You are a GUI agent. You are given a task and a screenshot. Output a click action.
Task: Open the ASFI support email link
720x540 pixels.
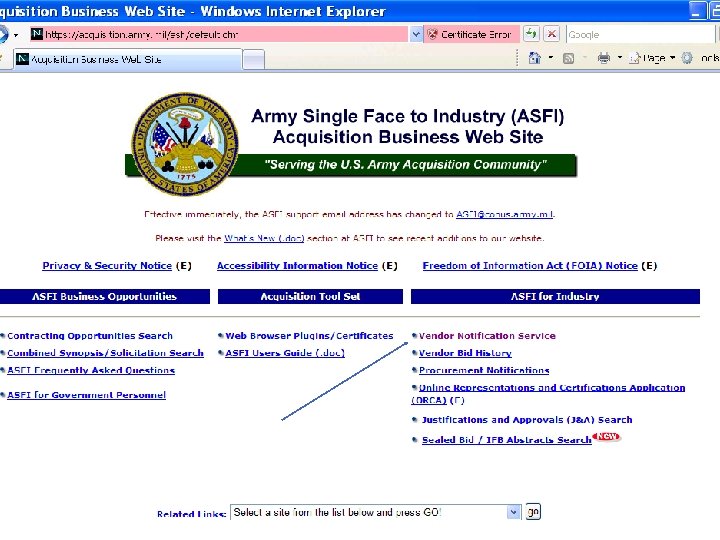point(505,214)
